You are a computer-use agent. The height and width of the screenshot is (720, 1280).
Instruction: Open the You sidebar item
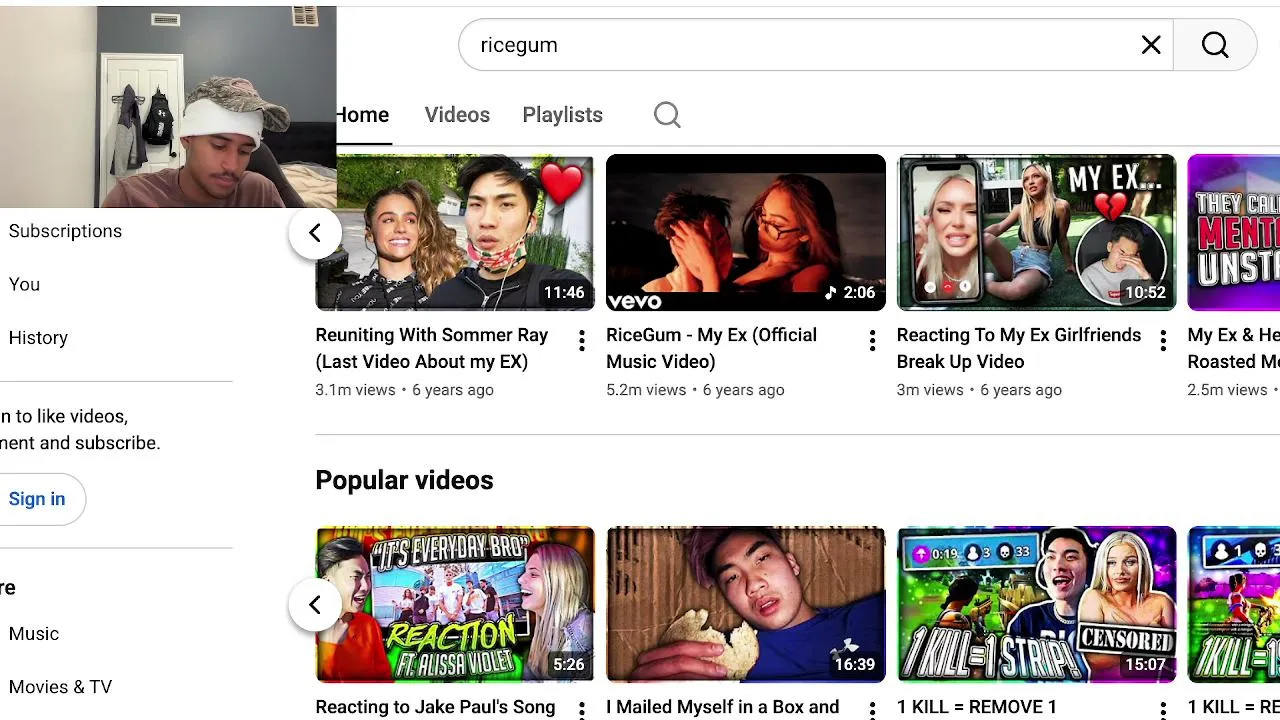click(x=24, y=284)
